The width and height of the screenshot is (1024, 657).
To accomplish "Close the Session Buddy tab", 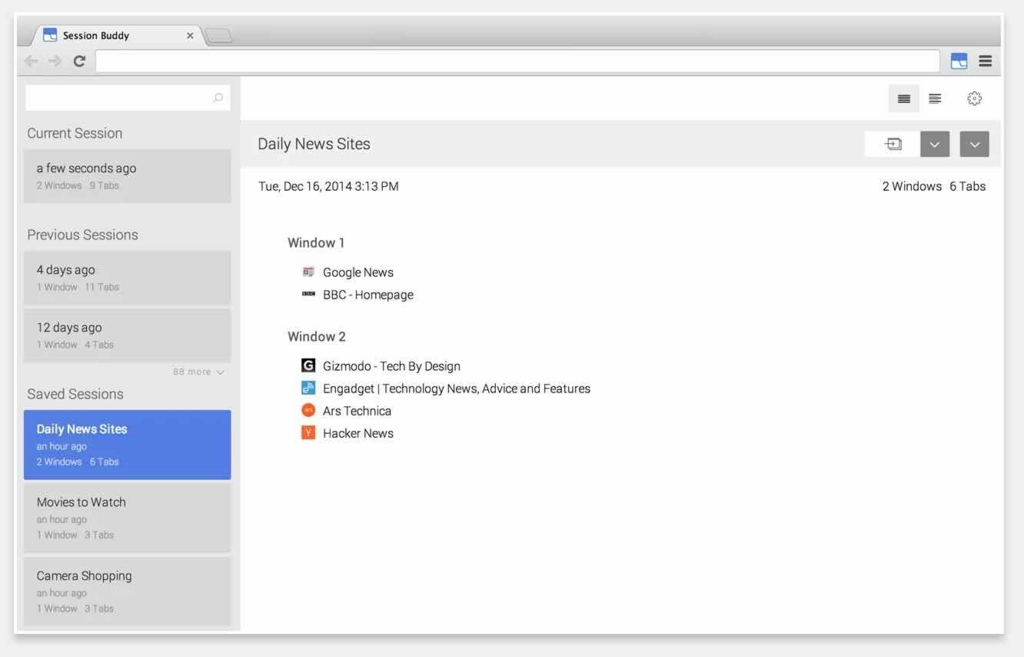I will 190,36.
